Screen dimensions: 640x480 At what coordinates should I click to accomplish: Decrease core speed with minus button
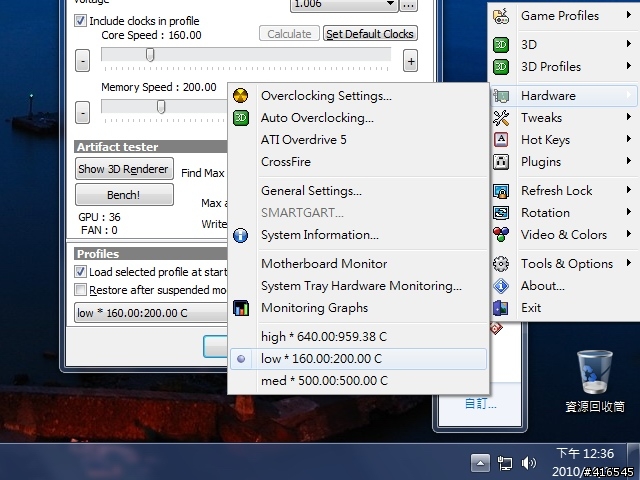click(82, 61)
